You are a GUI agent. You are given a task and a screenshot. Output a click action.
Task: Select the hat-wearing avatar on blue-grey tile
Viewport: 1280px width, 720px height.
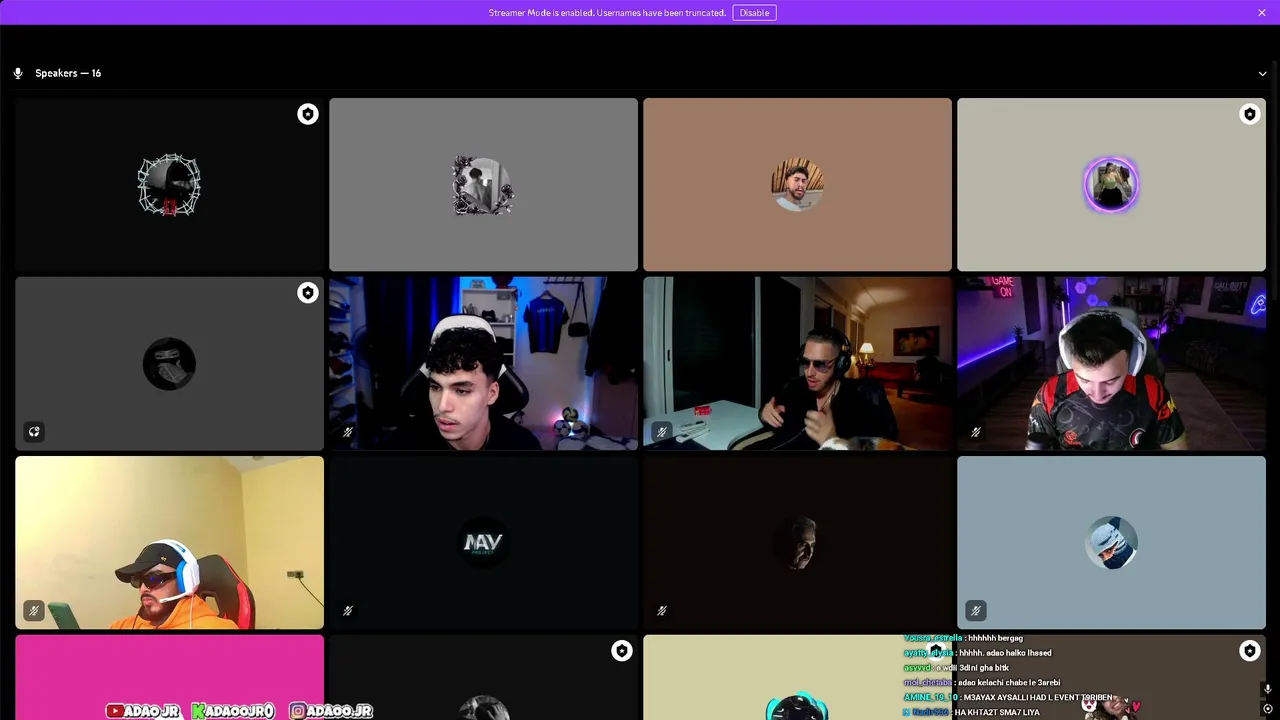point(1111,543)
